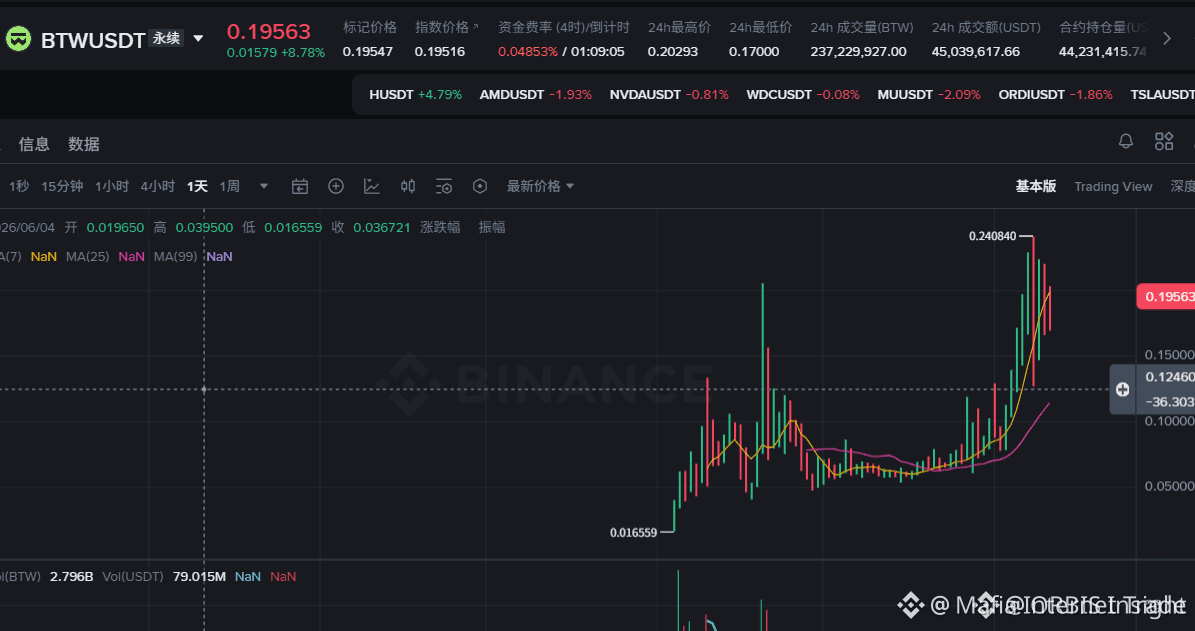Select the 15分钟 interval

point(62,186)
